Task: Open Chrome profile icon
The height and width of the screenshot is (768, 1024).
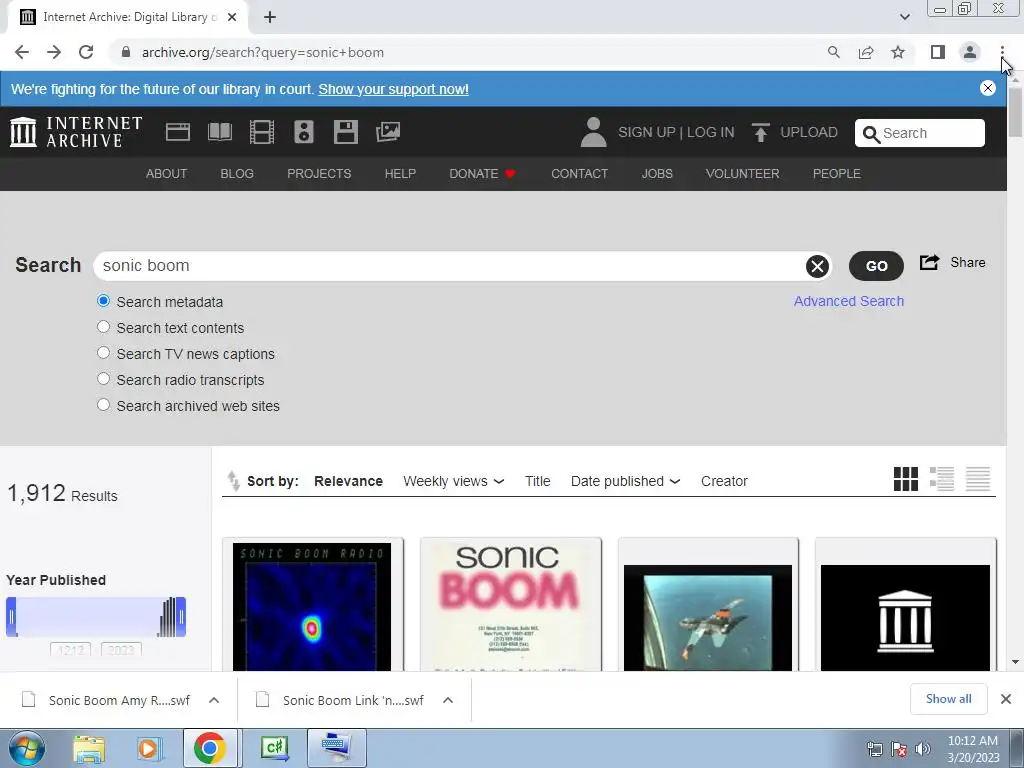Action: pos(970,52)
